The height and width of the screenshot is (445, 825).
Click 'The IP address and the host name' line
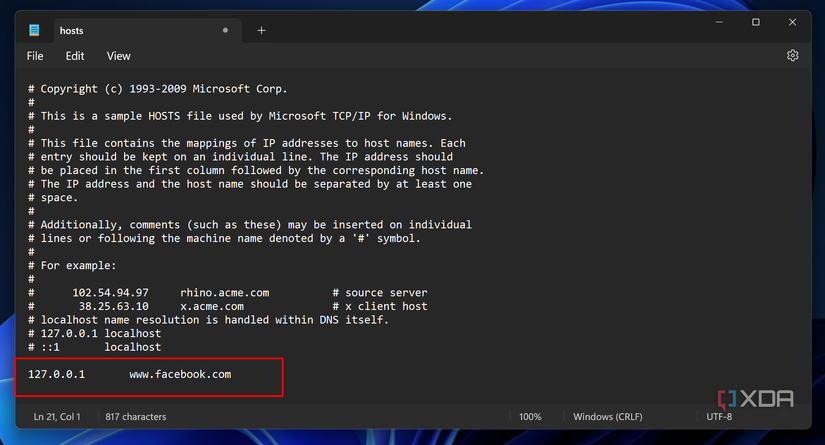pyautogui.click(x=250, y=184)
